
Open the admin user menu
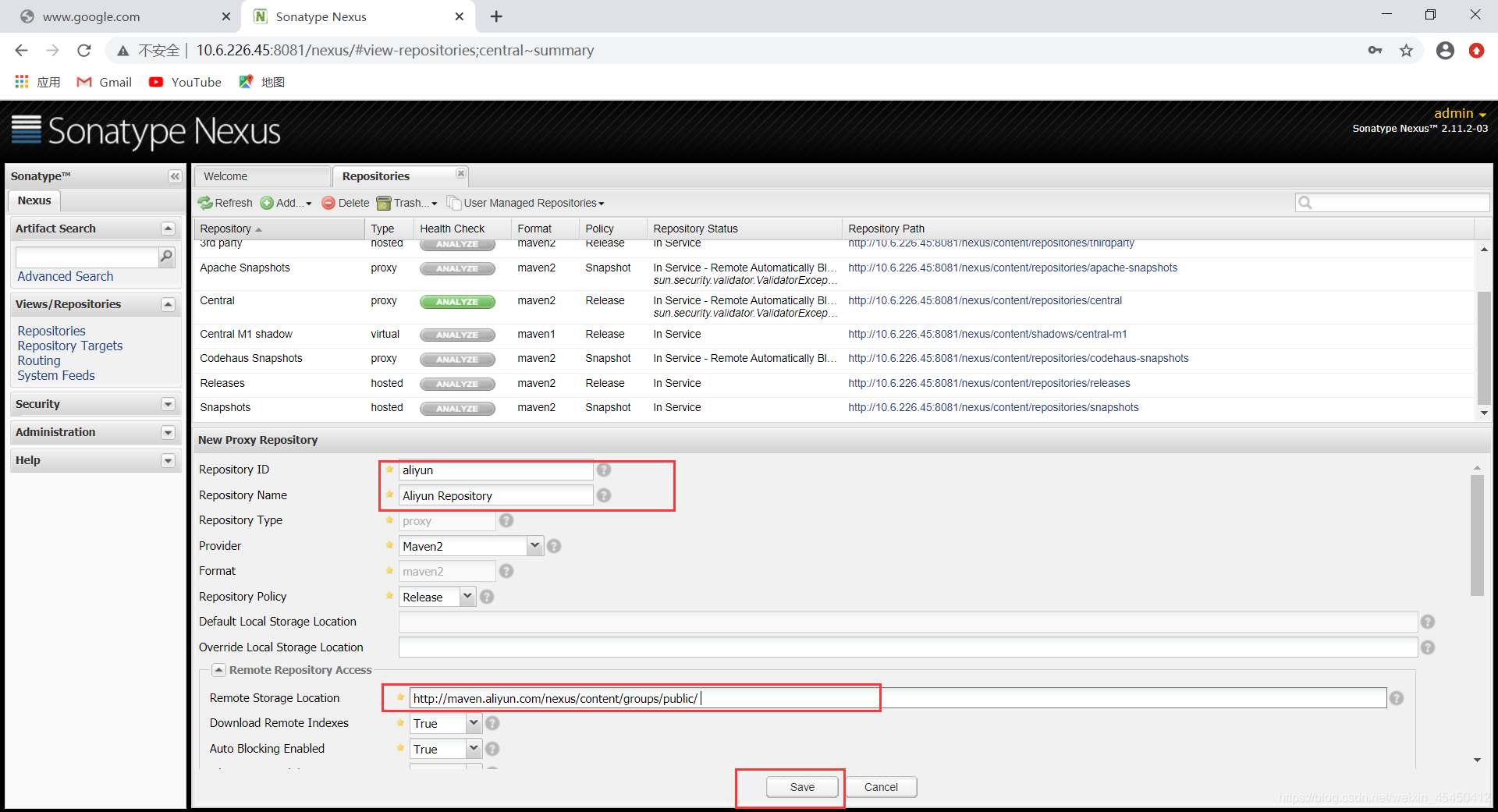click(1459, 113)
